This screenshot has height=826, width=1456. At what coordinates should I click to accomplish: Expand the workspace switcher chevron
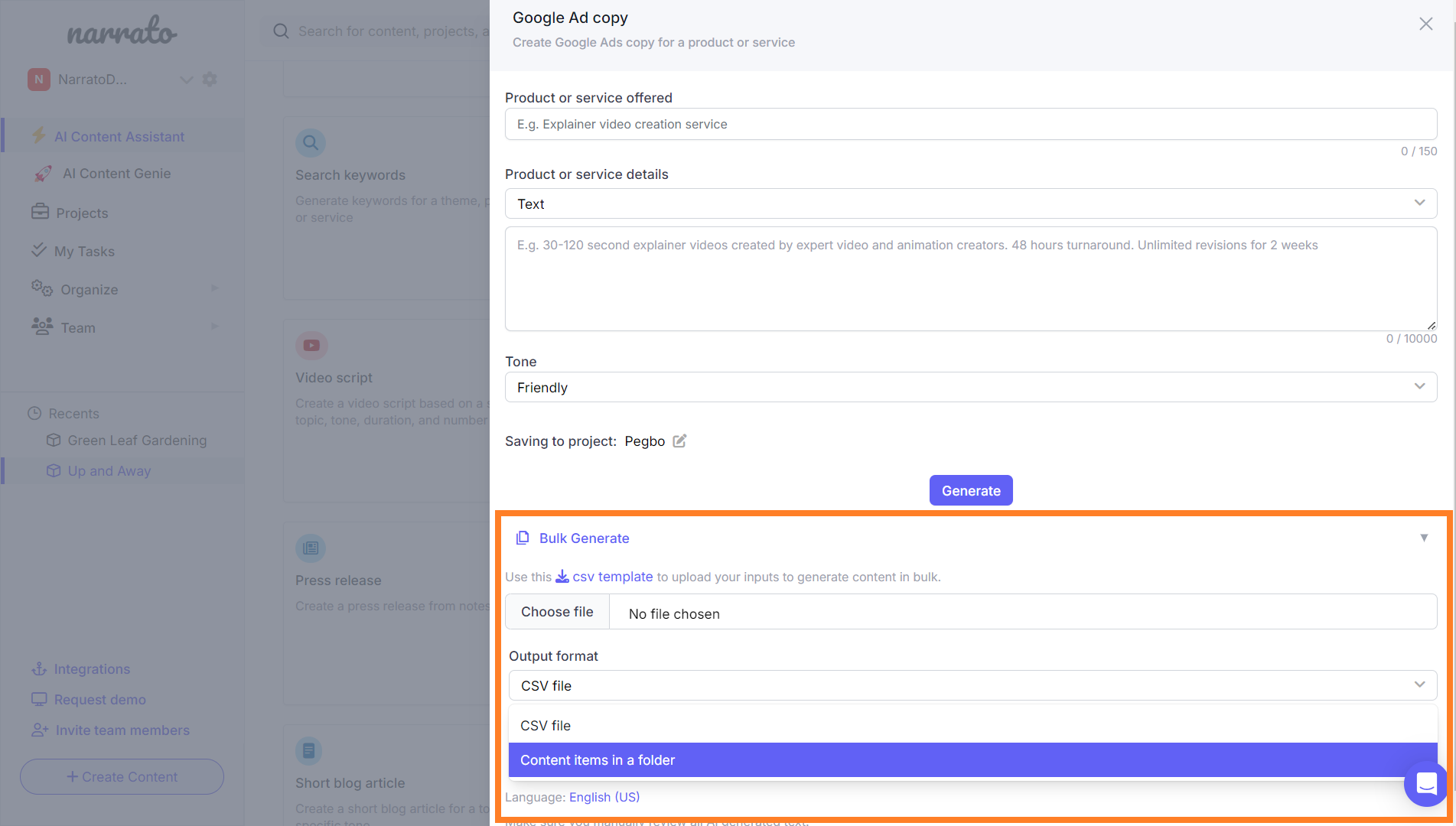[186, 80]
